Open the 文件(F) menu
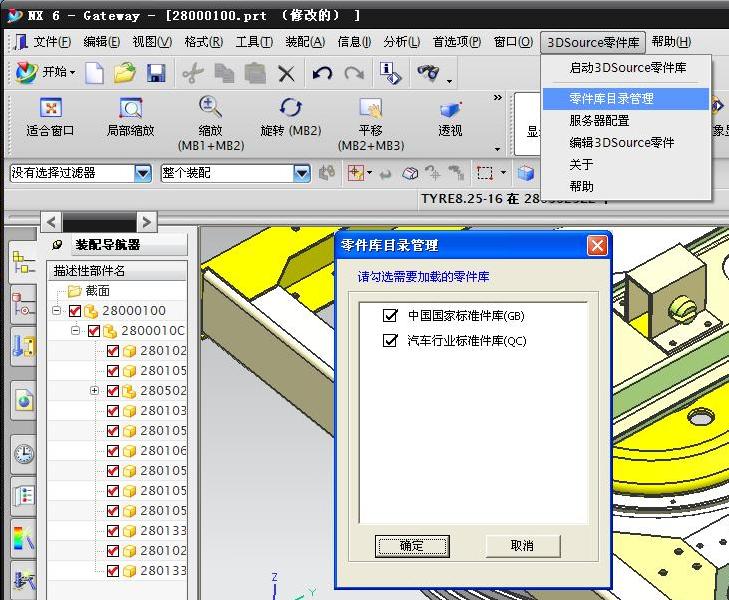This screenshot has width=729, height=600. tap(52, 42)
